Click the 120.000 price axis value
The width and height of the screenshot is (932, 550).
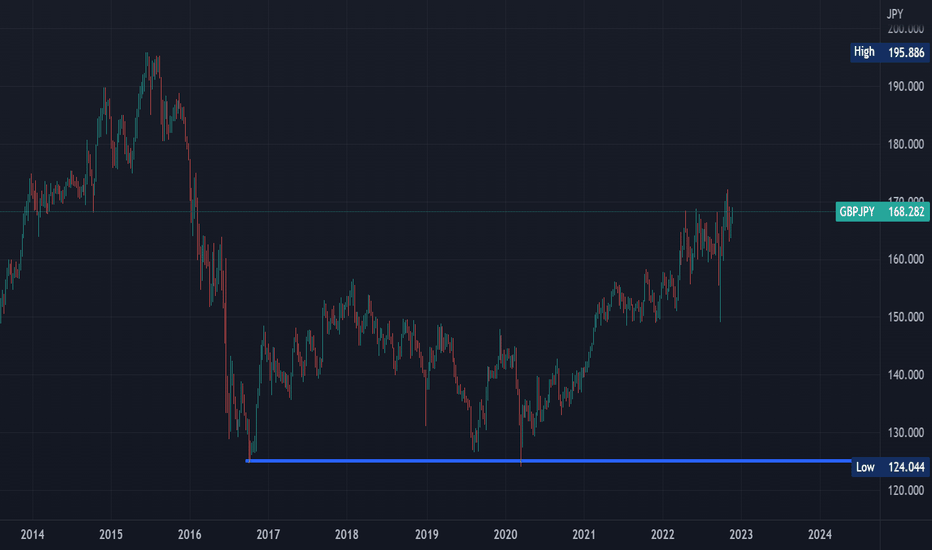pos(906,491)
